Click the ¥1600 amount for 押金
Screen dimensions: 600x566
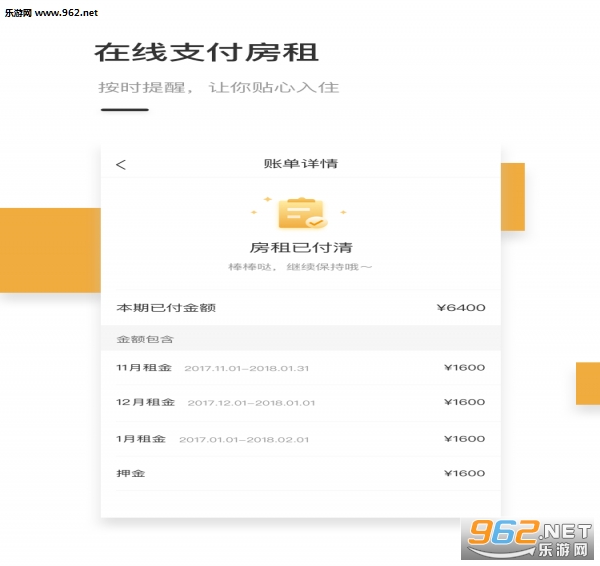pyautogui.click(x=464, y=473)
